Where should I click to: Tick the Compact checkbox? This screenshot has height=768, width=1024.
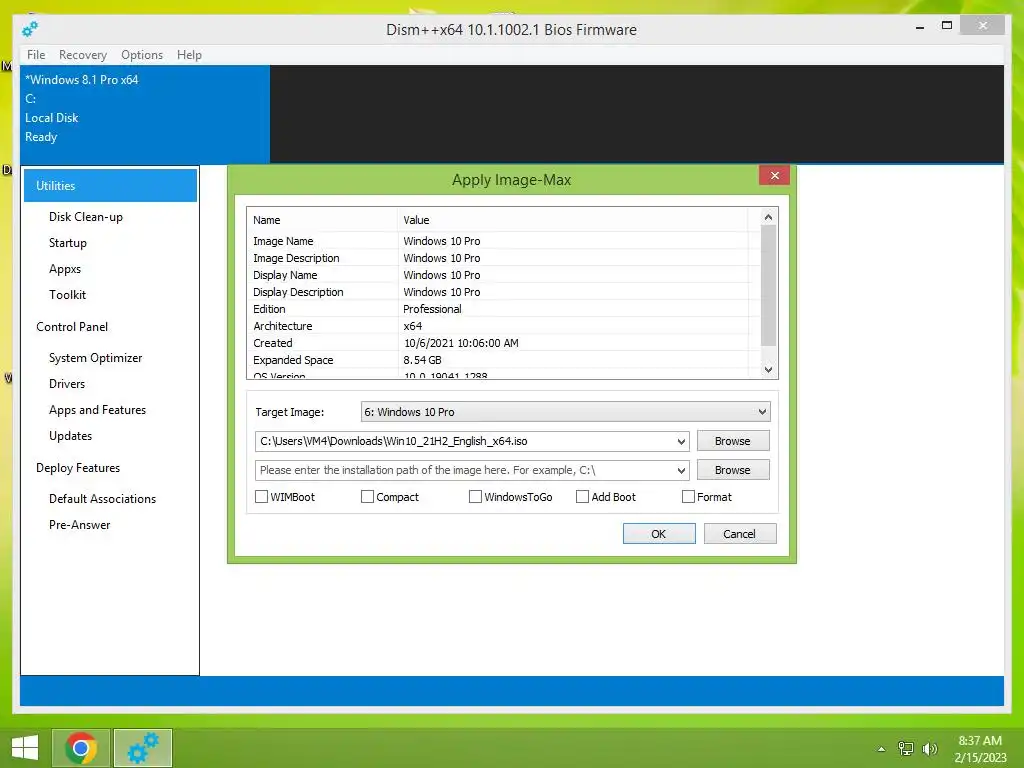[367, 497]
